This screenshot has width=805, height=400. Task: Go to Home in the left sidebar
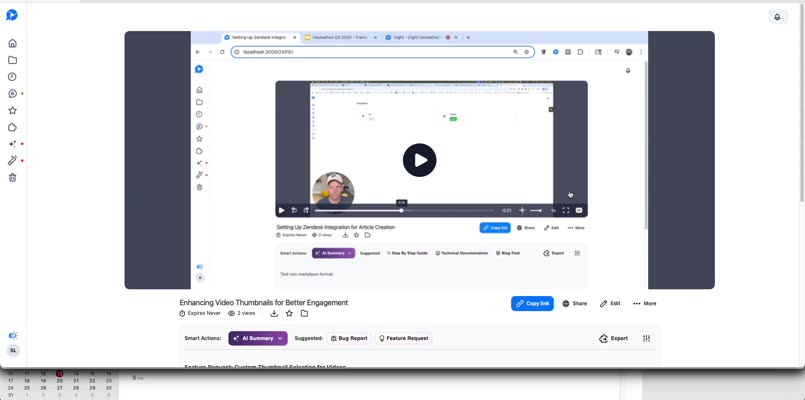[x=12, y=43]
